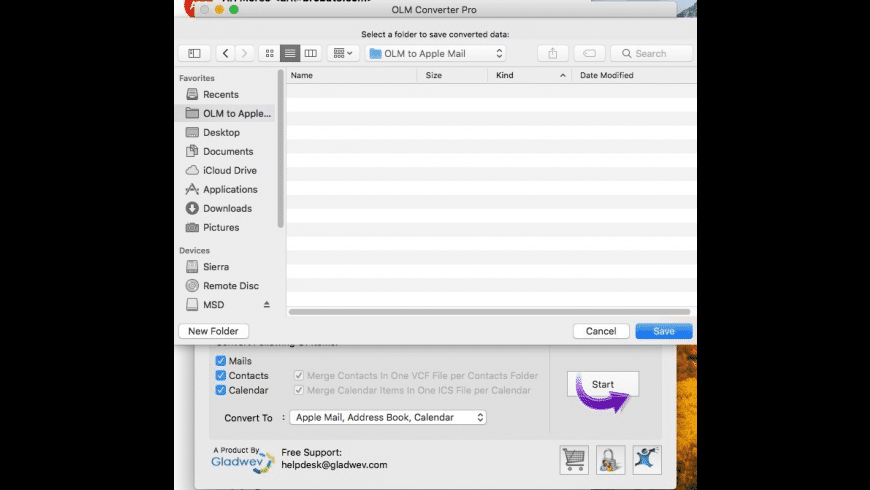Toggle the sidebar visibility button
The width and height of the screenshot is (870, 490).
(x=194, y=53)
